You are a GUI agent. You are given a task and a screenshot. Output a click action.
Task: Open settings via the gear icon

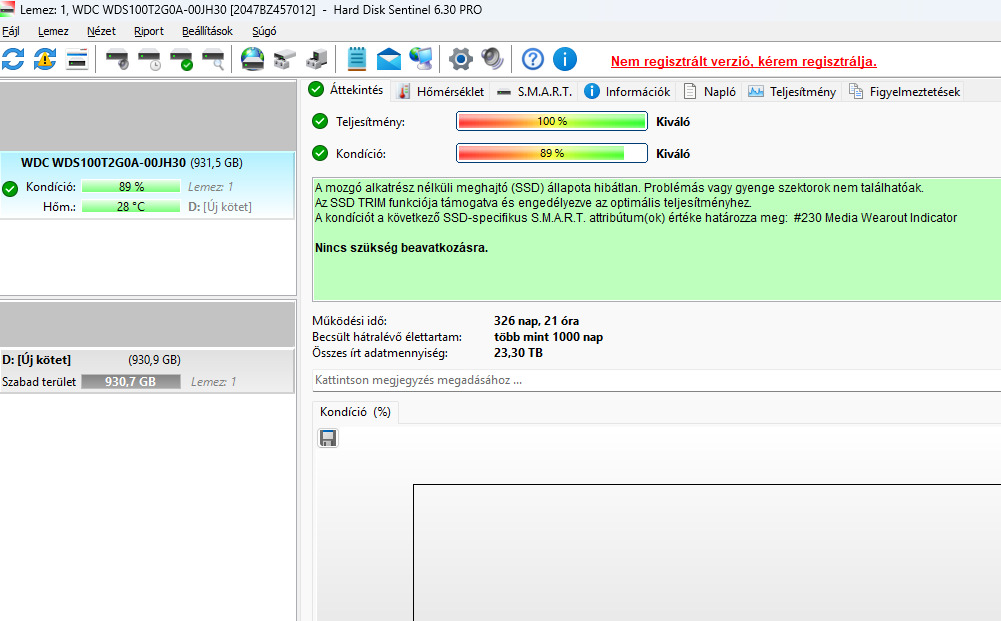click(460, 59)
